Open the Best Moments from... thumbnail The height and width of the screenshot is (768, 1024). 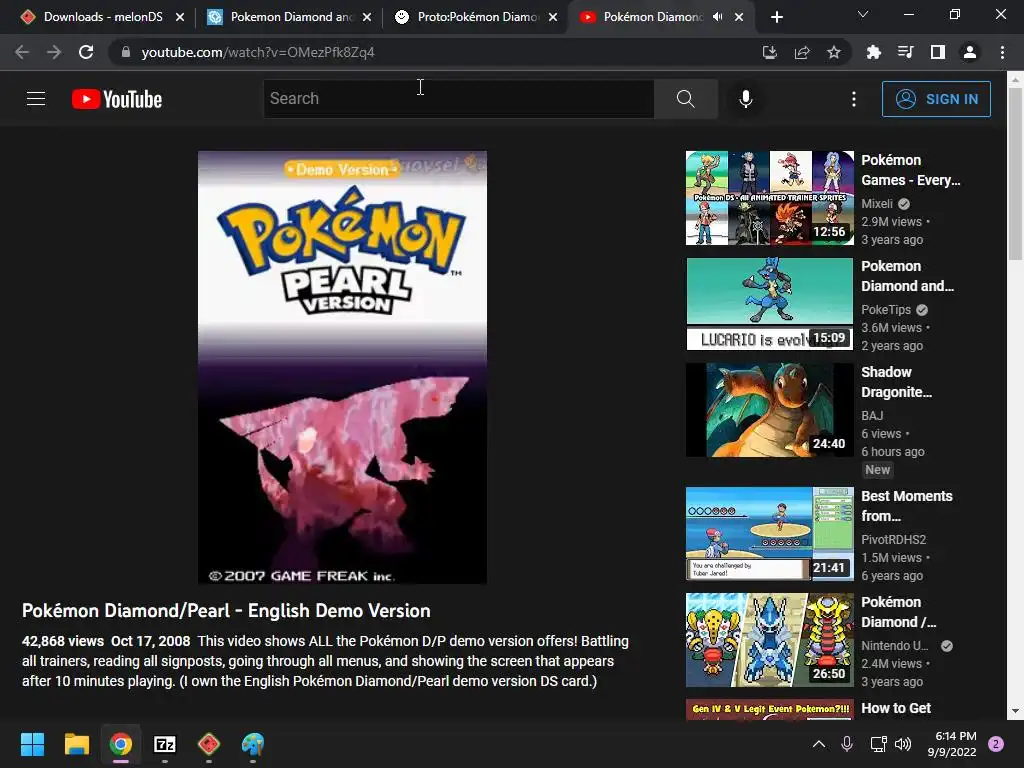coord(769,534)
